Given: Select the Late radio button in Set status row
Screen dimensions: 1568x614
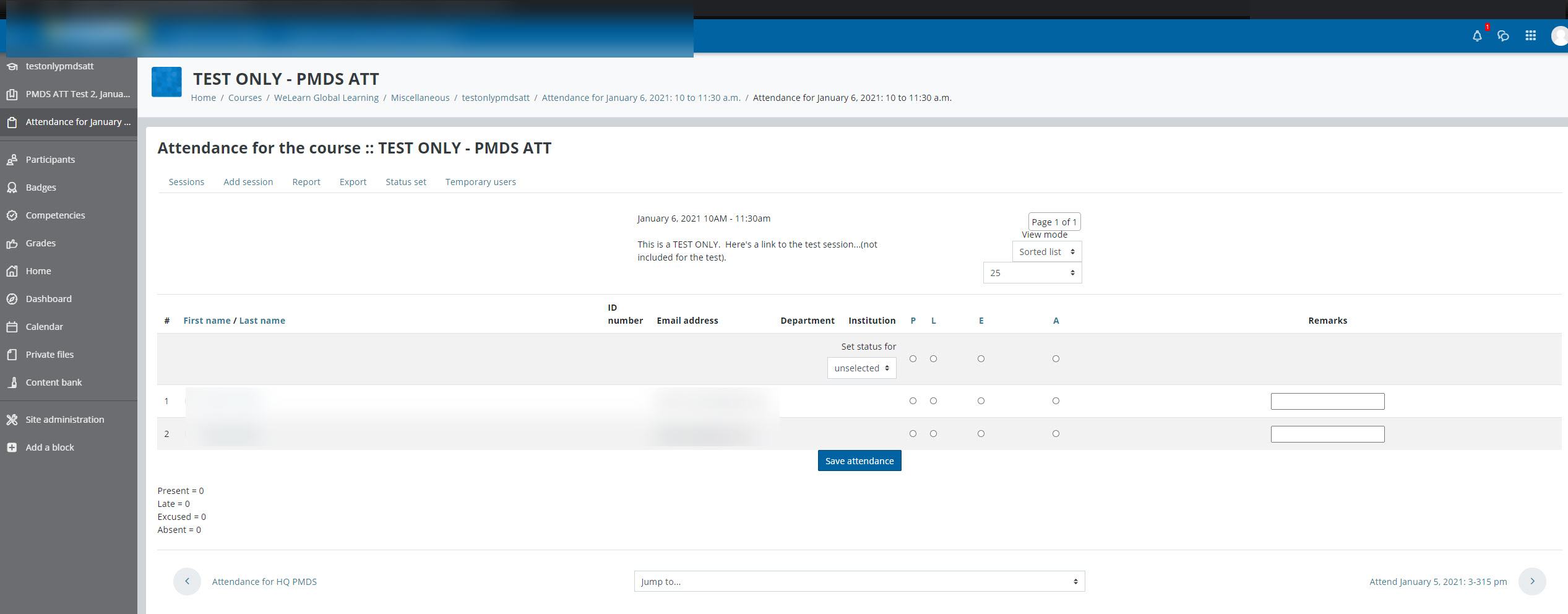Looking at the screenshot, I should coord(934,358).
